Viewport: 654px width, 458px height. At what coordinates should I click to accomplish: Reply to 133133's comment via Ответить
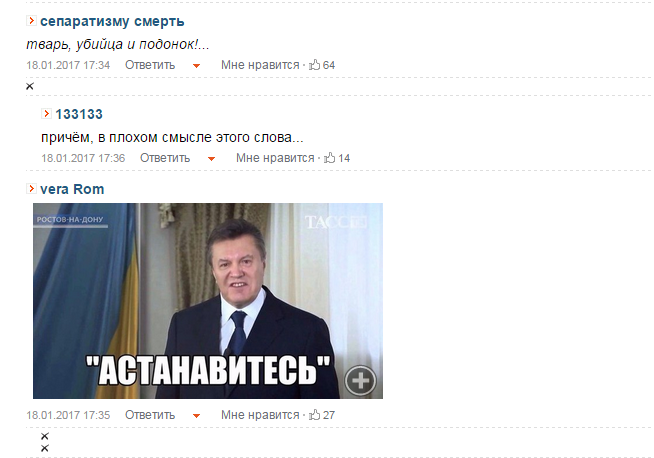(x=165, y=158)
